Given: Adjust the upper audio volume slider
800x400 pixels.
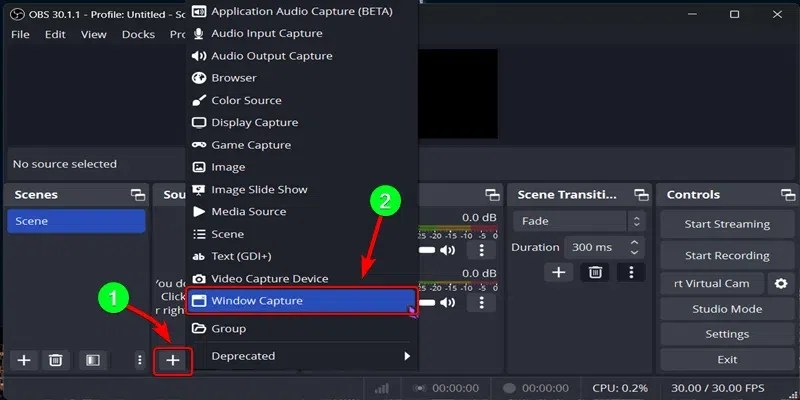Looking at the screenshot, I should coord(427,250).
